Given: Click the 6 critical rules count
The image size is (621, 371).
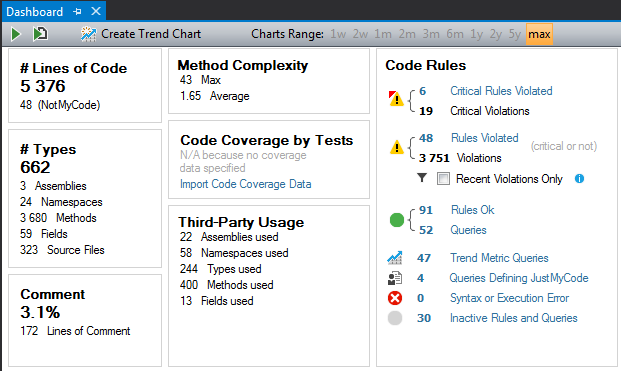Looking at the screenshot, I should 423,91.
